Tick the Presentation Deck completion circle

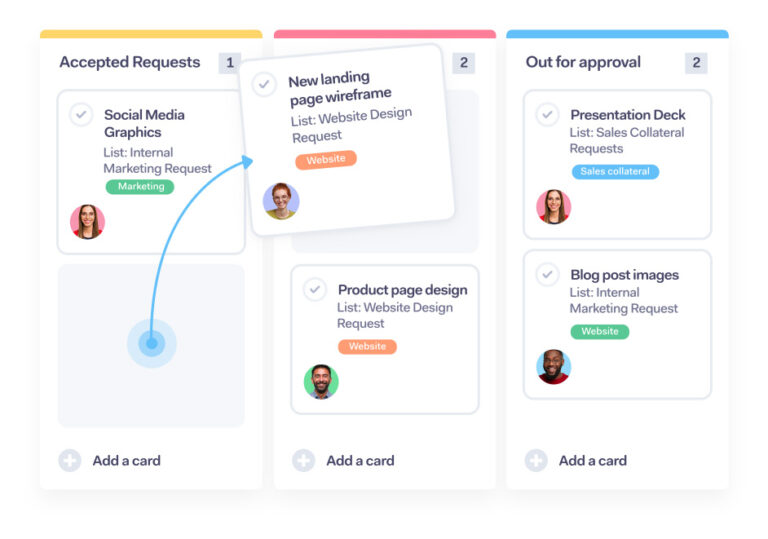pos(547,115)
